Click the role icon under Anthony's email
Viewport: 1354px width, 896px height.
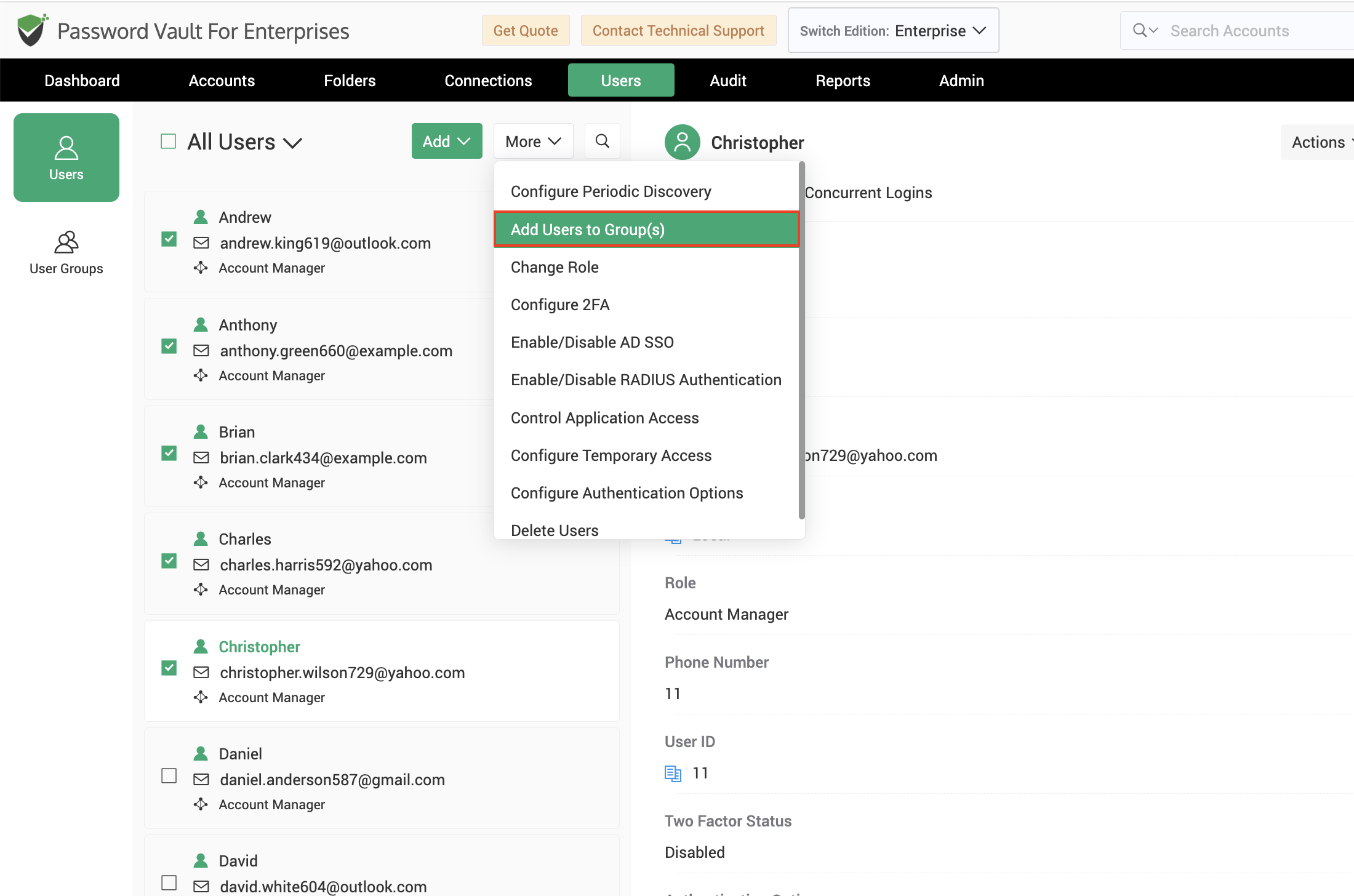[201, 375]
